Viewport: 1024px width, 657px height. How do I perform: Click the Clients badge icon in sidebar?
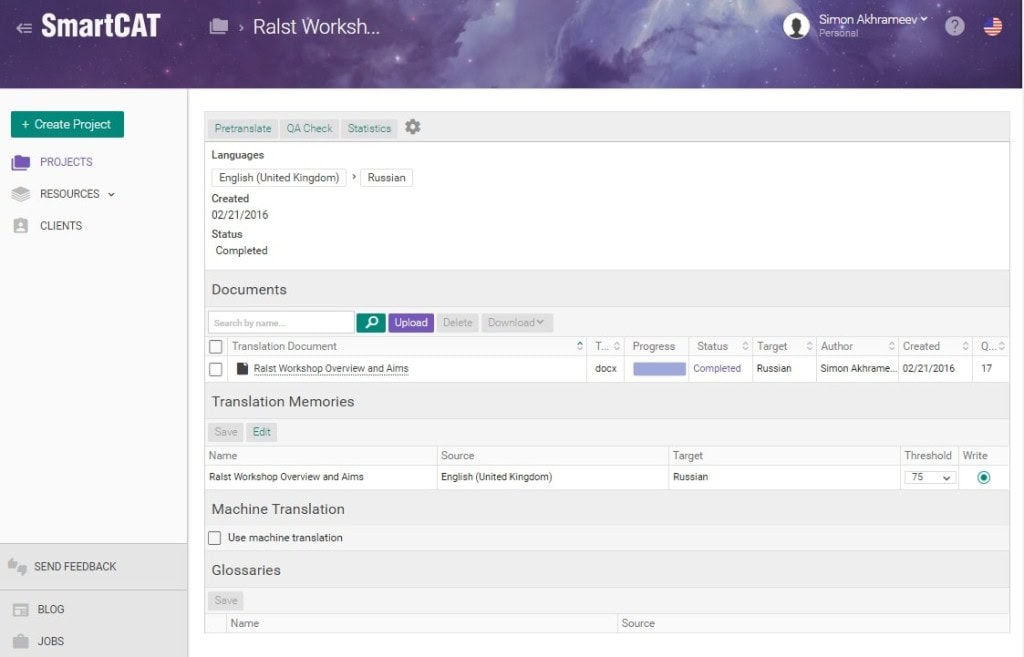(21, 225)
